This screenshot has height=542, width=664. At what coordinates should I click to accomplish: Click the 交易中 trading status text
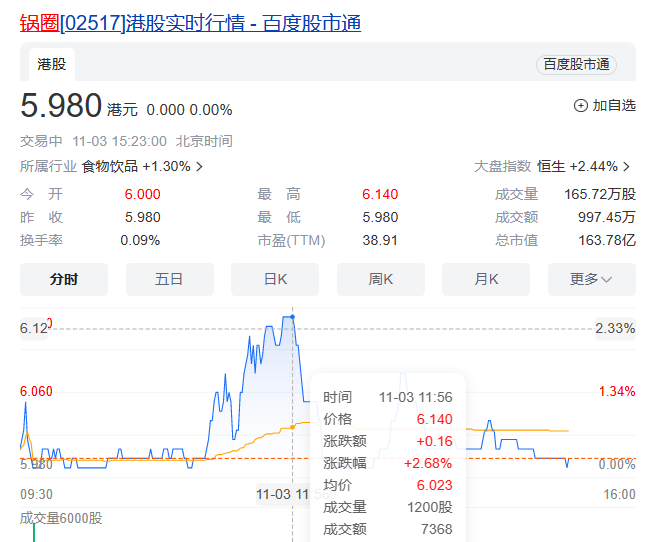point(41,141)
